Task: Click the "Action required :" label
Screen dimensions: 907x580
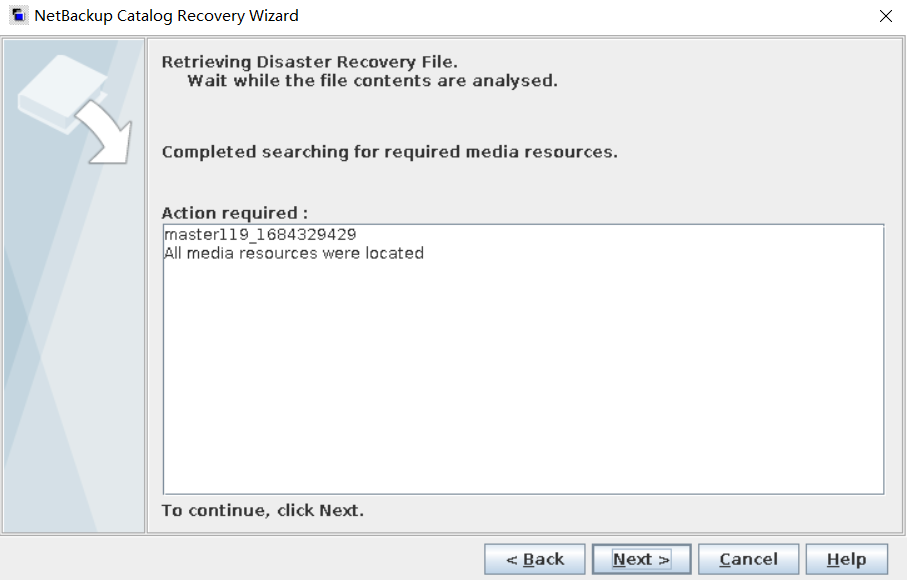Action: tap(235, 213)
